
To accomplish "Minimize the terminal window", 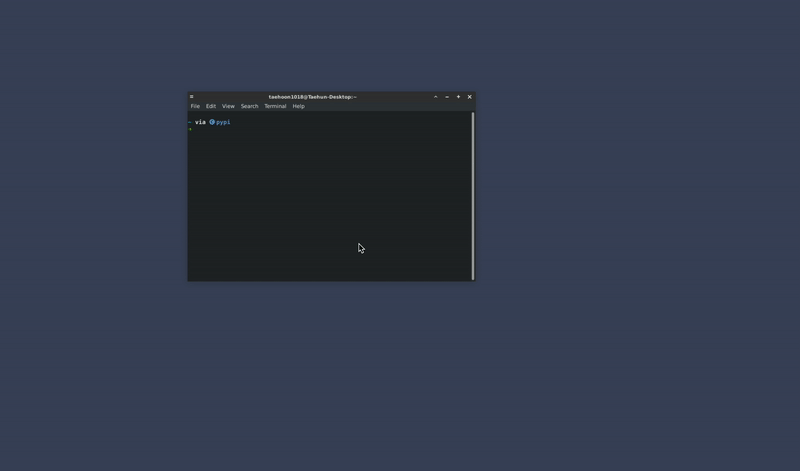I will click(447, 96).
